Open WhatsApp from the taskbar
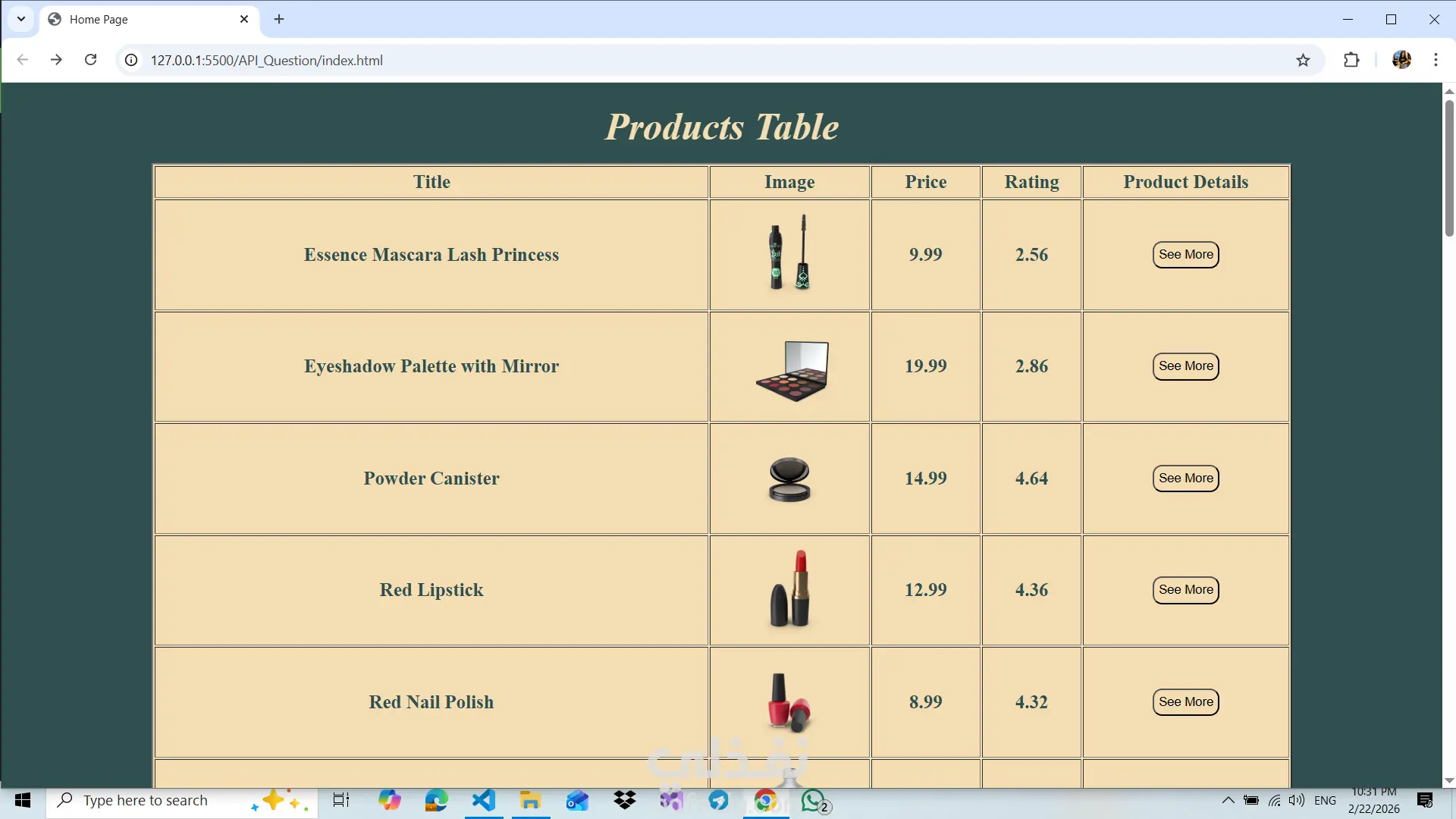1456x819 pixels. pyautogui.click(x=813, y=800)
